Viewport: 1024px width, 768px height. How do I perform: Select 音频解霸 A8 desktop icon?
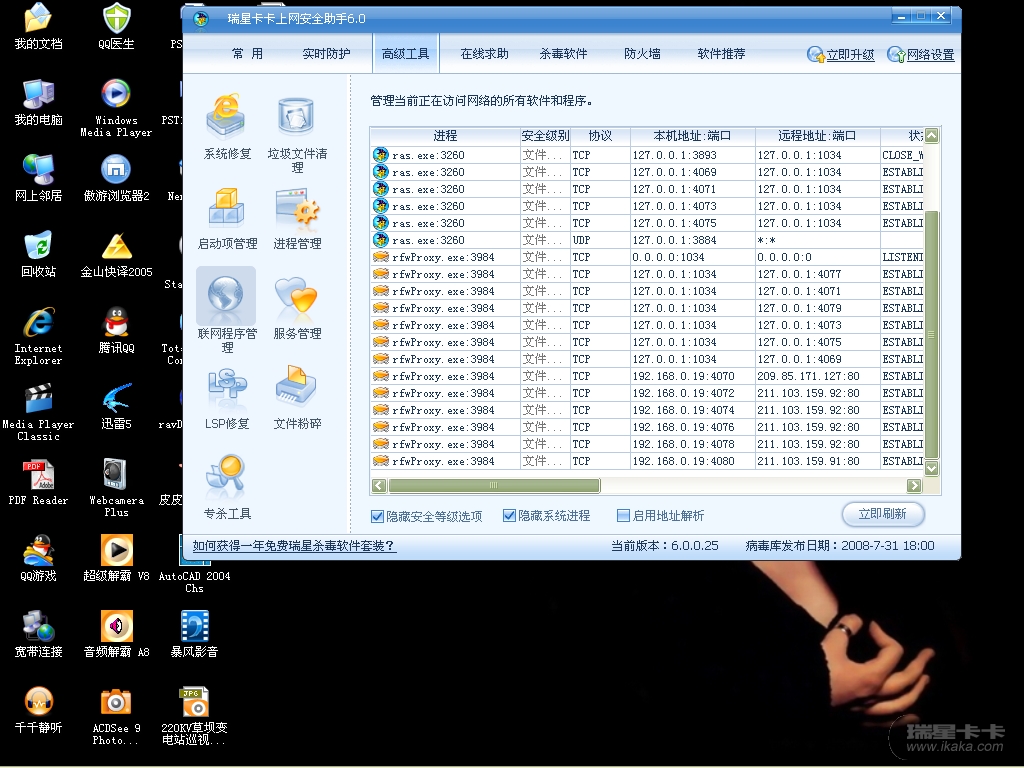(116, 633)
